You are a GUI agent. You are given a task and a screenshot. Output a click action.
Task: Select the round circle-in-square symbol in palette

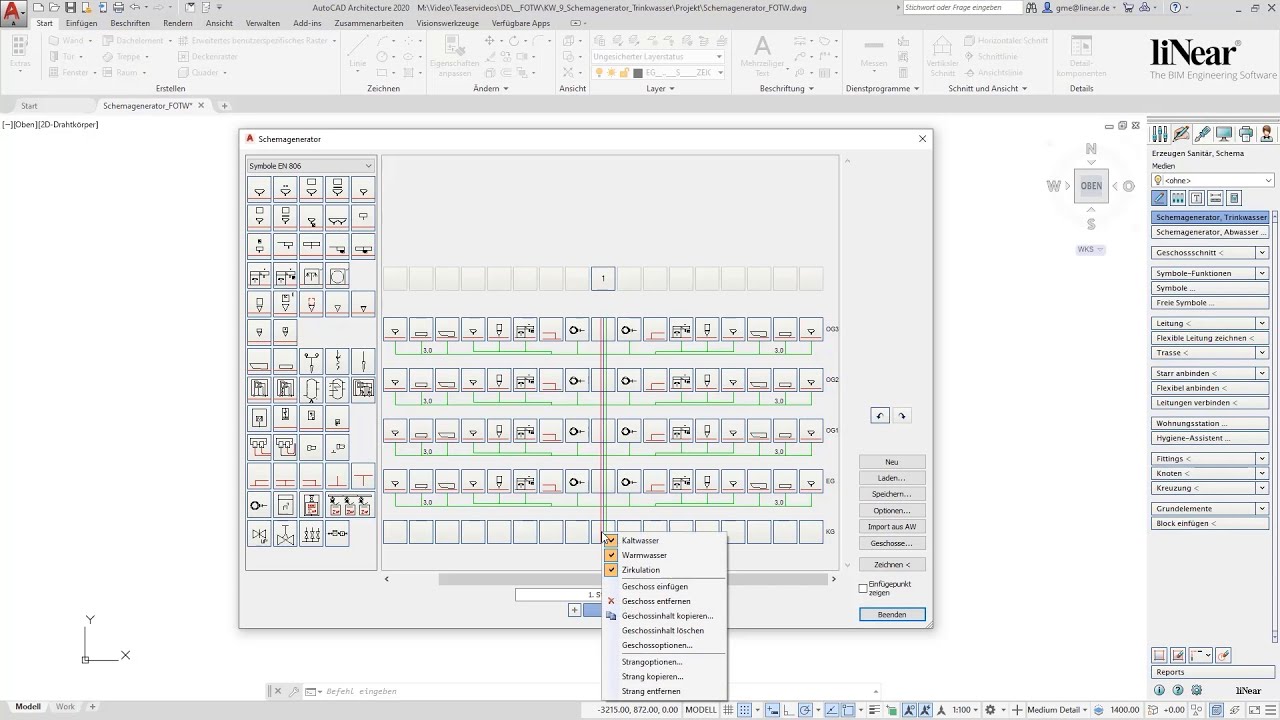tap(337, 276)
